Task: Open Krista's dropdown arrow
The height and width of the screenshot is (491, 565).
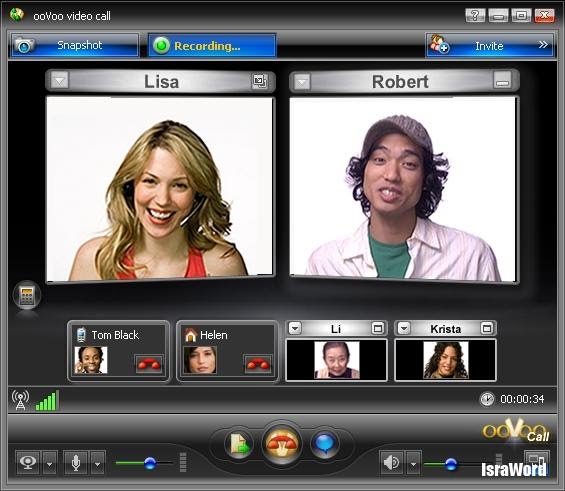Action: (x=404, y=328)
